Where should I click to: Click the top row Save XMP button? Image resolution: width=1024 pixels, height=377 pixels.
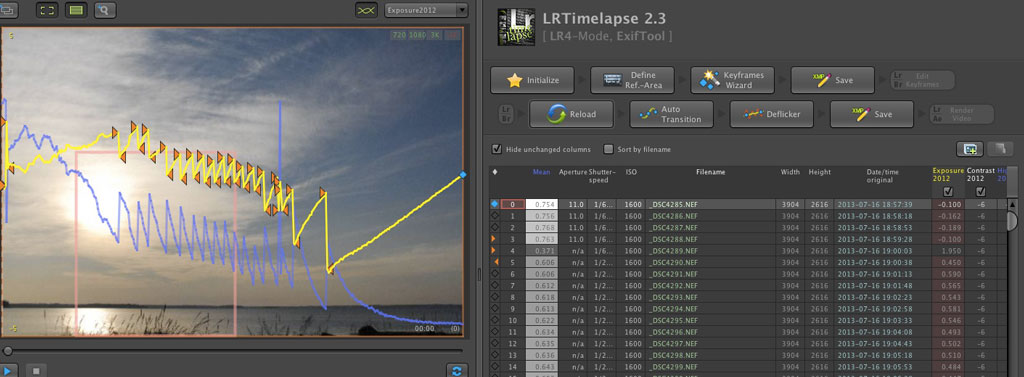click(x=833, y=80)
